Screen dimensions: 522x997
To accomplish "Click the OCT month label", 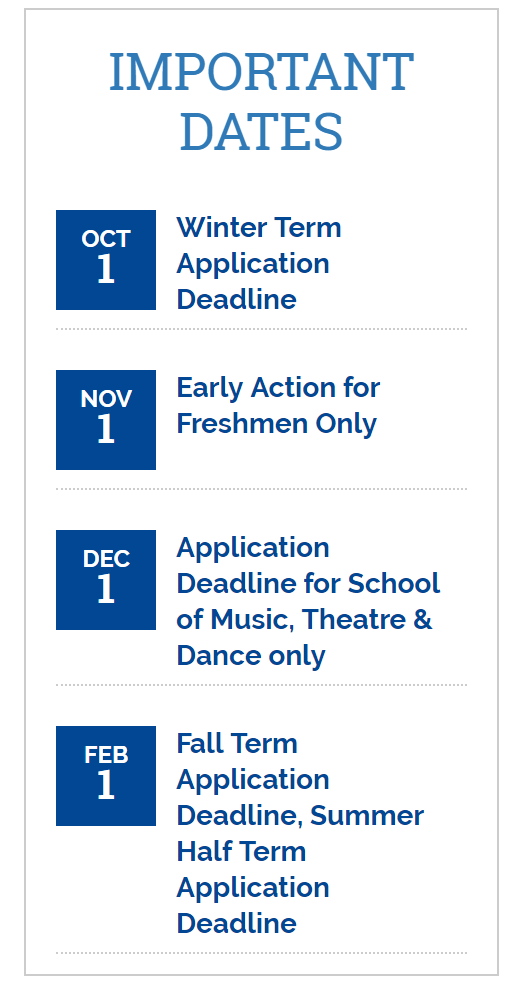I will click(x=106, y=238).
